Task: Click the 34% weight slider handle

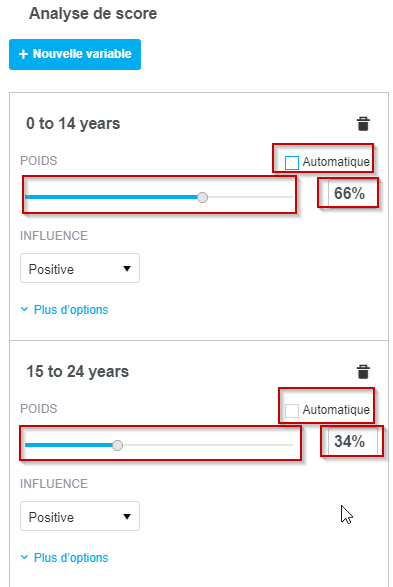Action: [118, 445]
